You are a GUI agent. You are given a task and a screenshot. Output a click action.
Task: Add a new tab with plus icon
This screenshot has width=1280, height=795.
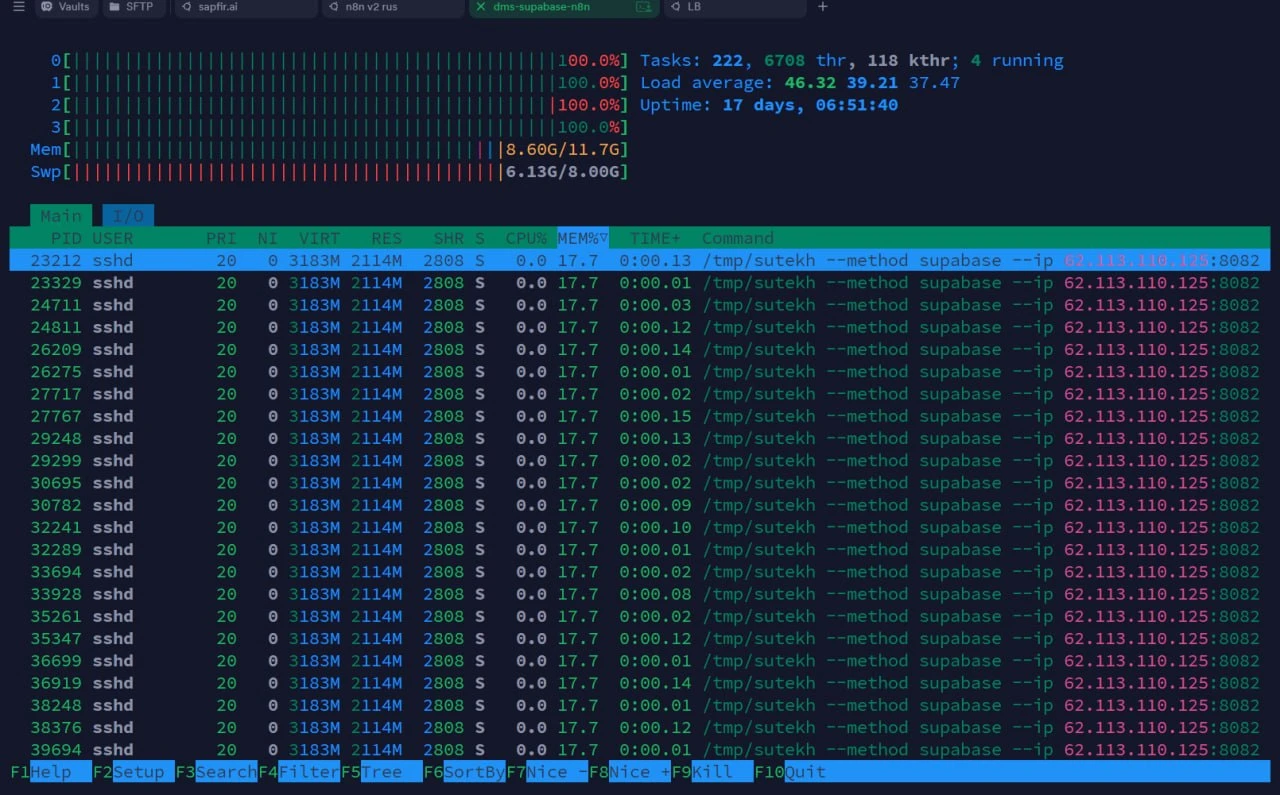click(x=823, y=7)
